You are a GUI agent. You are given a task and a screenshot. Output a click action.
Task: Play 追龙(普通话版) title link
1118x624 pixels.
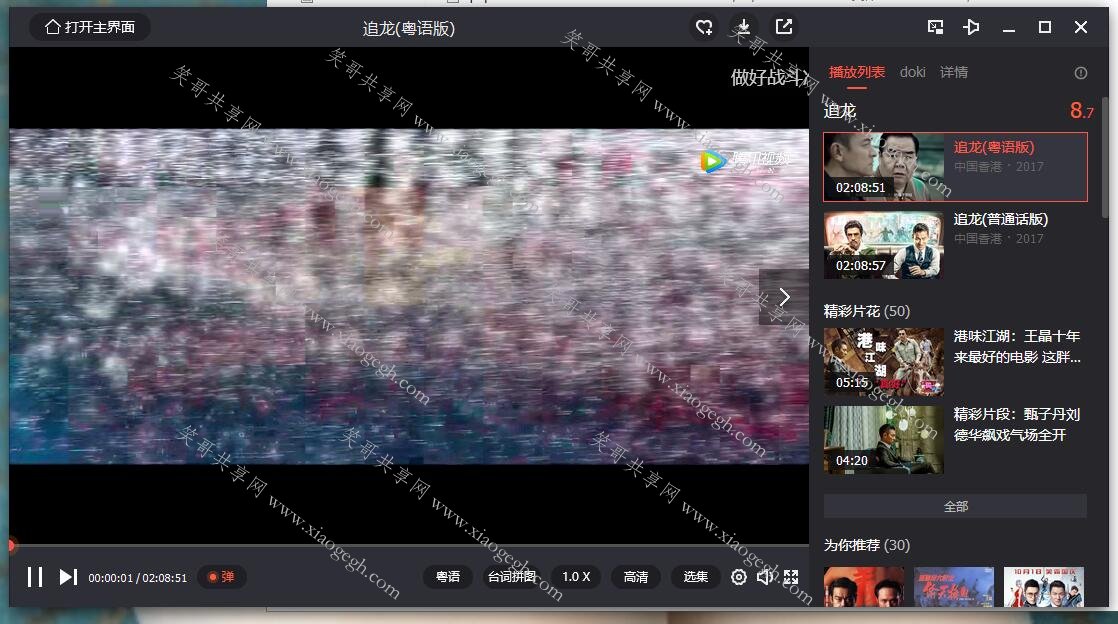(1001, 220)
